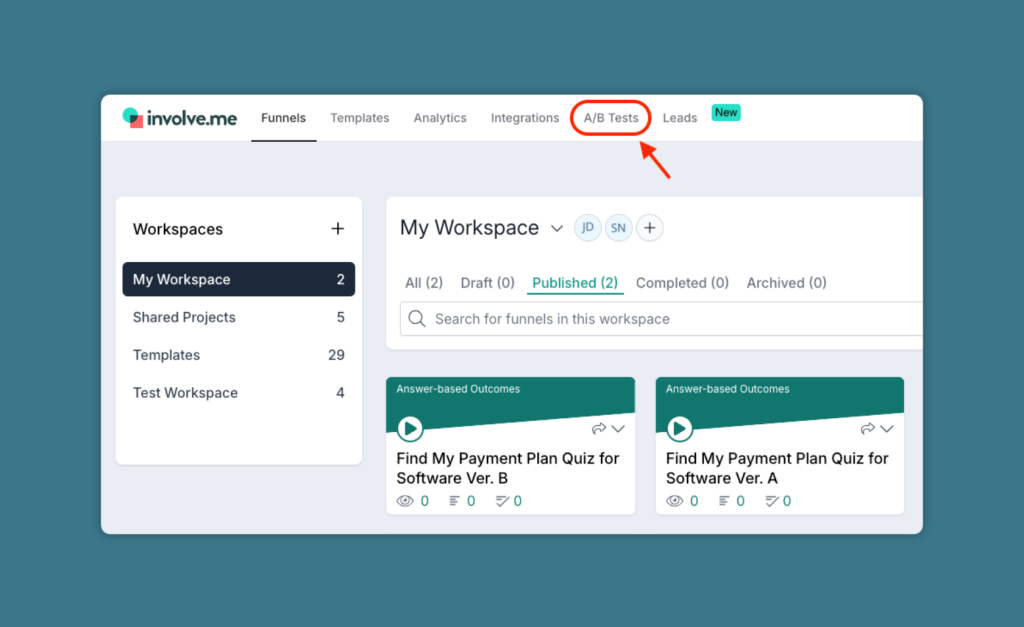Screen dimensions: 1024x627
Task: Click the JD member avatar
Action: click(588, 228)
